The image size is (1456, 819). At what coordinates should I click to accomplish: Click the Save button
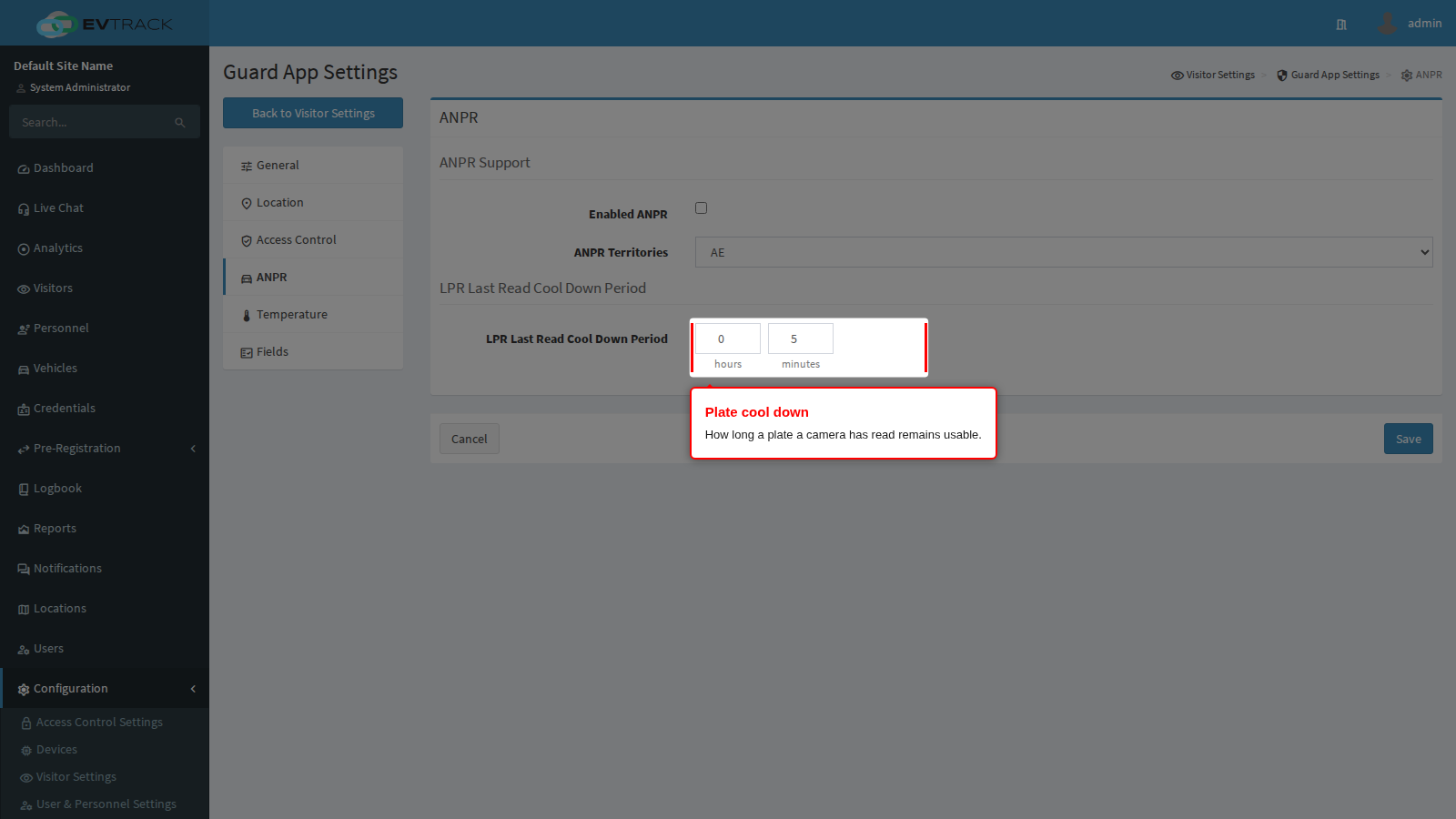pos(1409,439)
